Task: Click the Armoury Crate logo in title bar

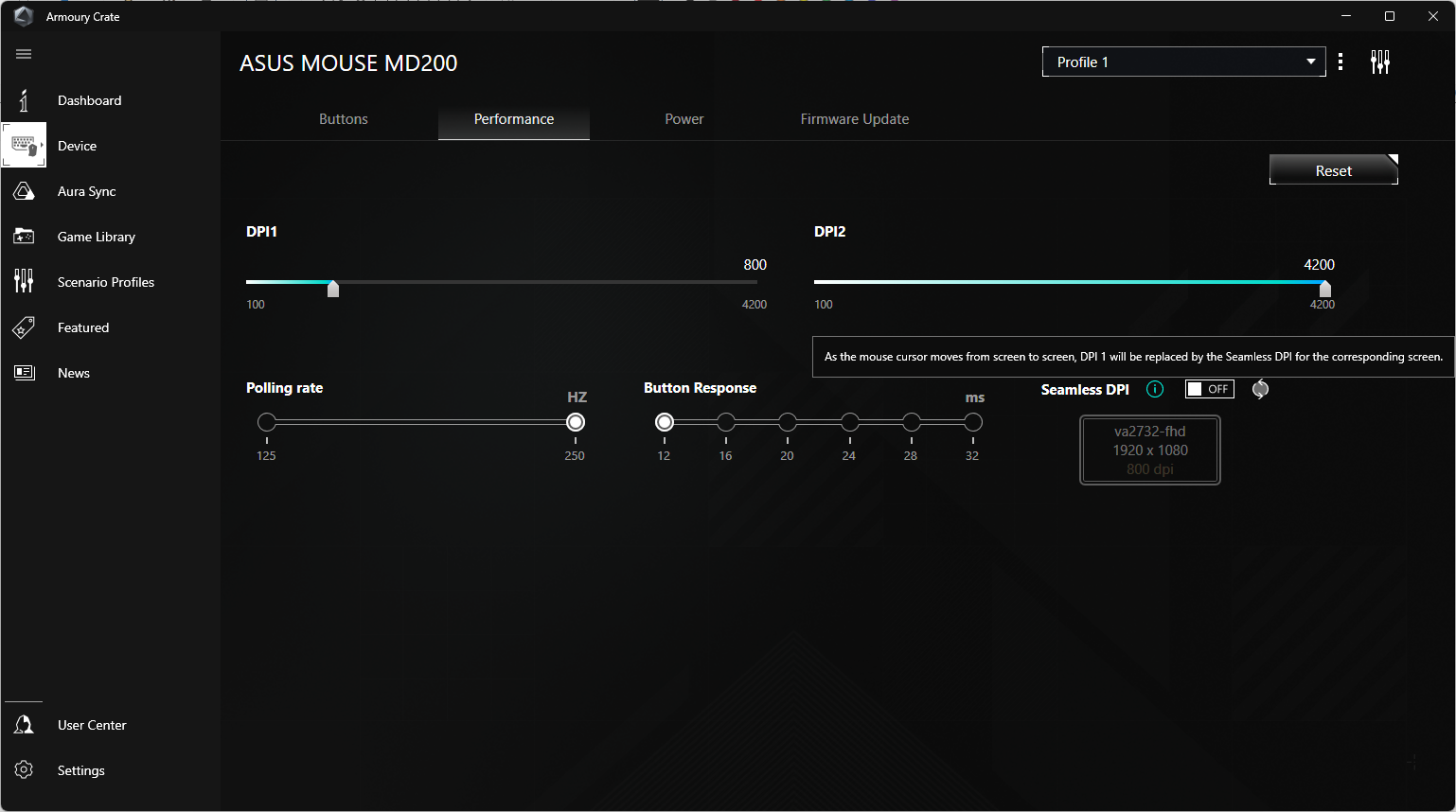Action: click(24, 16)
